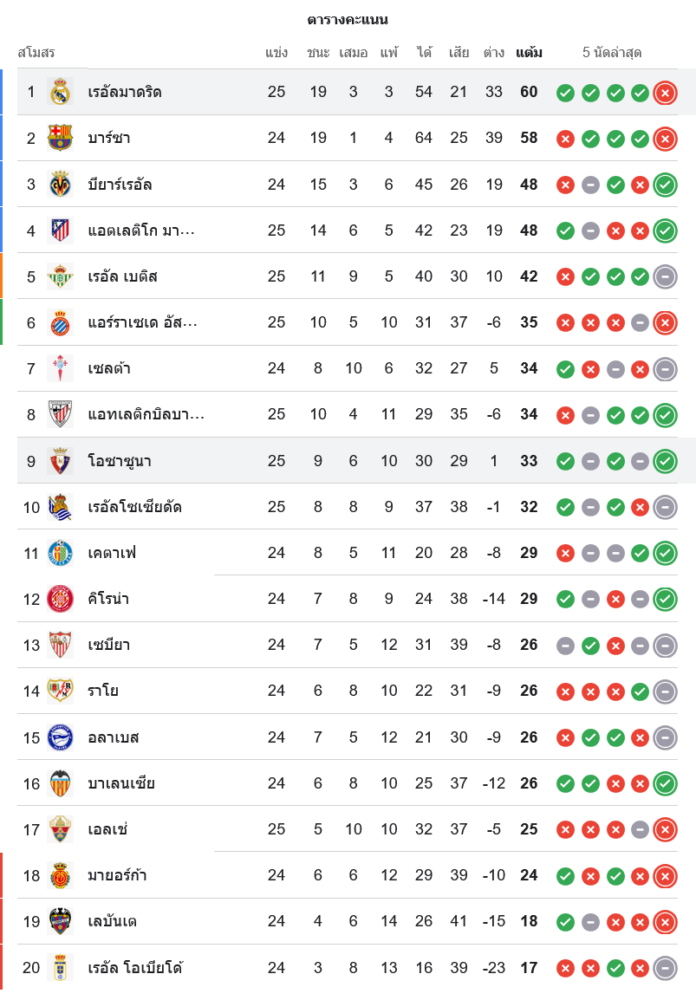Click the Barcelona club crest
696x1000 pixels.
60,138
